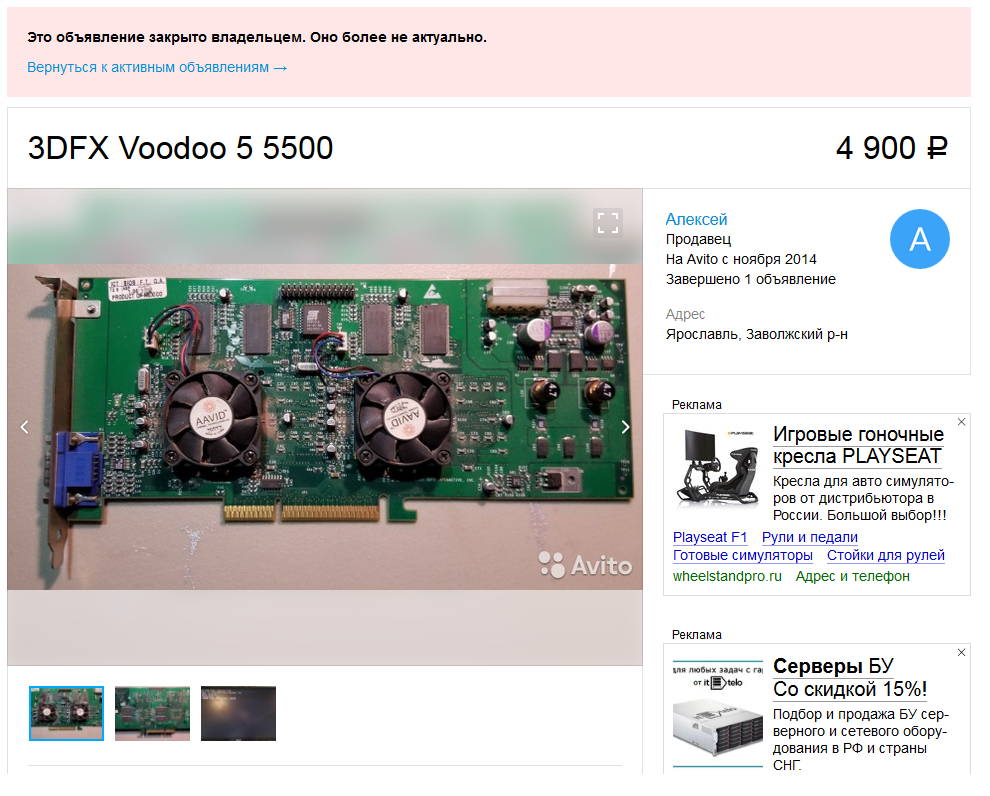Image resolution: width=990 pixels, height=796 pixels.
Task: Close the Серверы БУ advertisement
Action: [x=961, y=652]
